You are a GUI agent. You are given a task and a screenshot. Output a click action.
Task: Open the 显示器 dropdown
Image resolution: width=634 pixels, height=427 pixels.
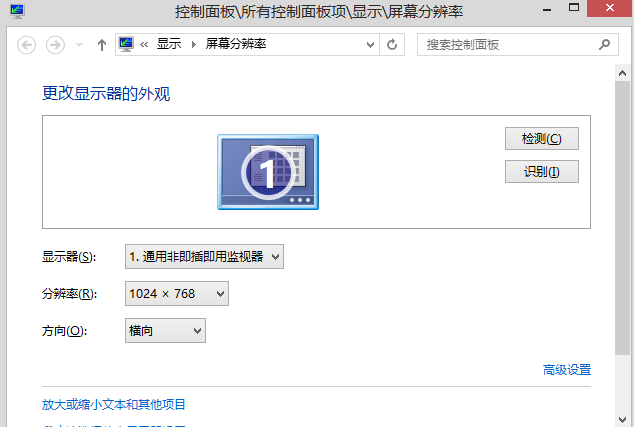point(204,256)
